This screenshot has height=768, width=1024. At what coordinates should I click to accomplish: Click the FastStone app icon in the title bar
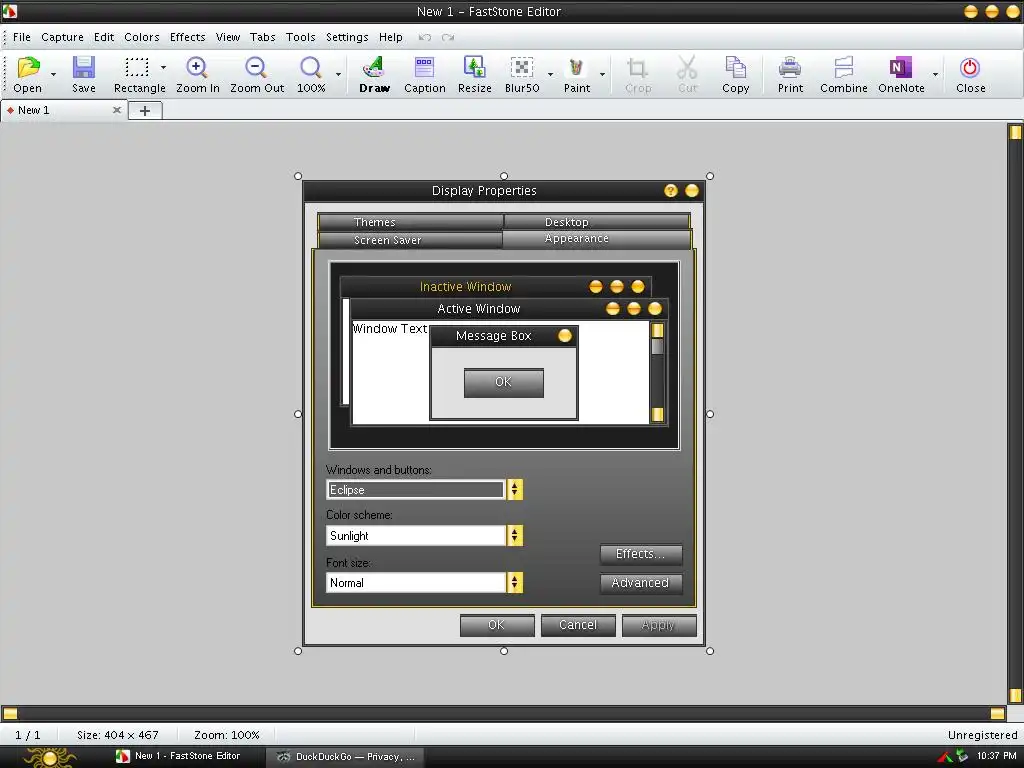coord(10,11)
